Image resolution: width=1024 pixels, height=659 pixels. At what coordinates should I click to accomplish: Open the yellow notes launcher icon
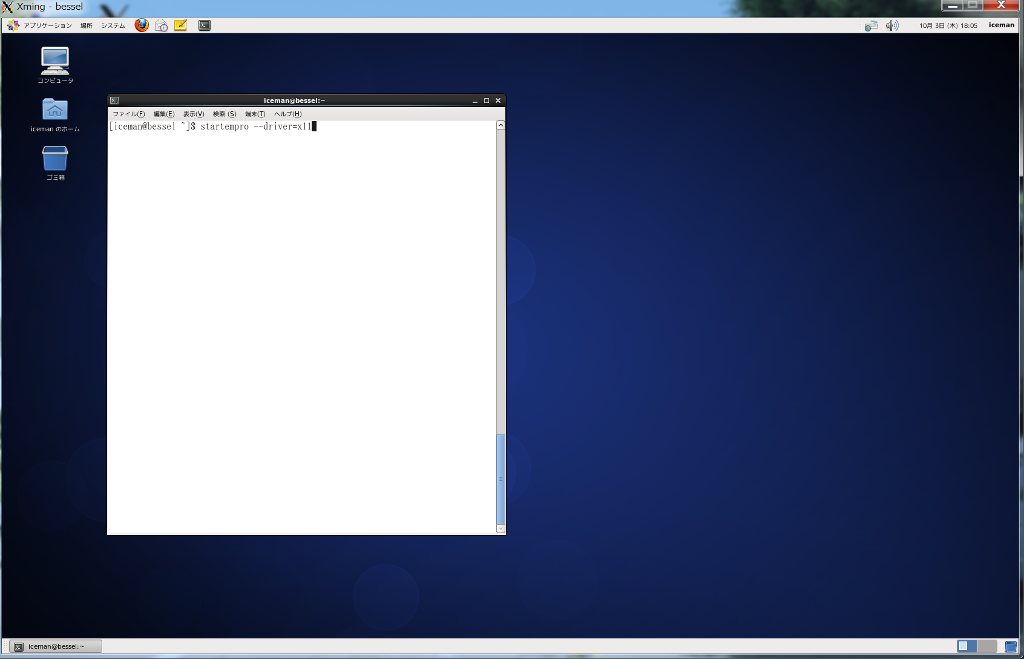[x=181, y=25]
